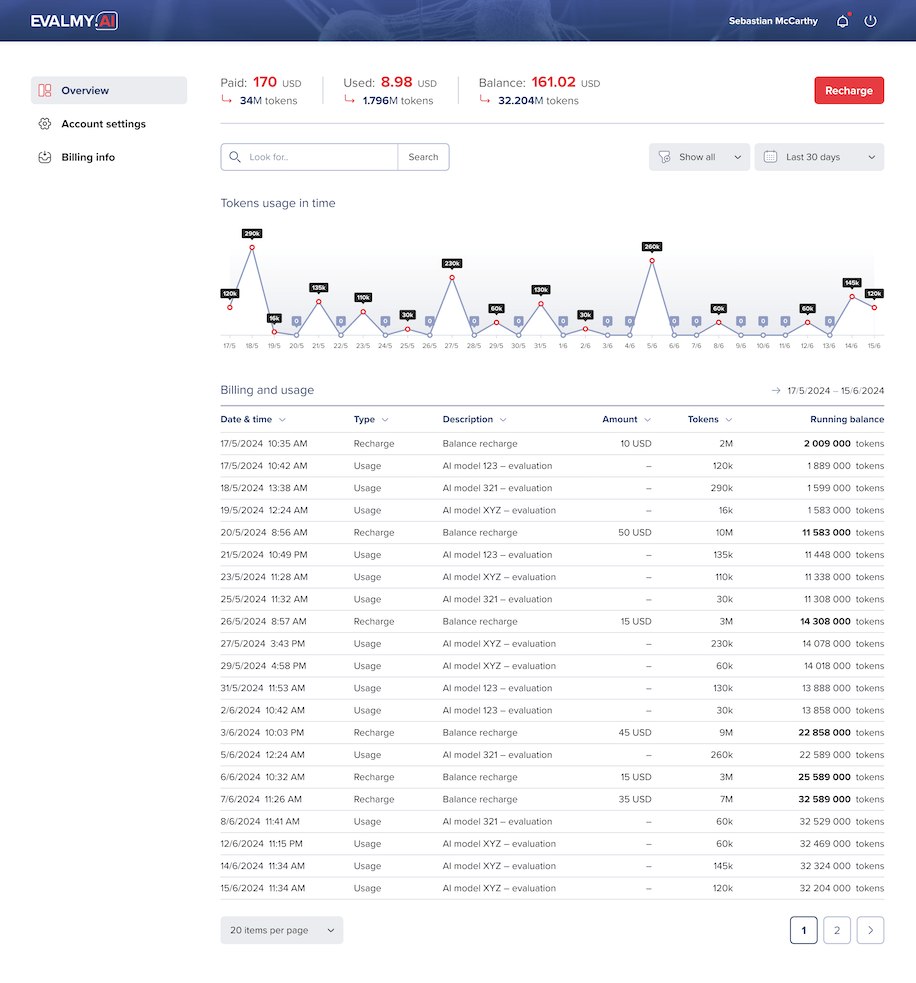Click the EvalmyAI logo
The height and width of the screenshot is (983, 916).
pyautogui.click(x=74, y=21)
